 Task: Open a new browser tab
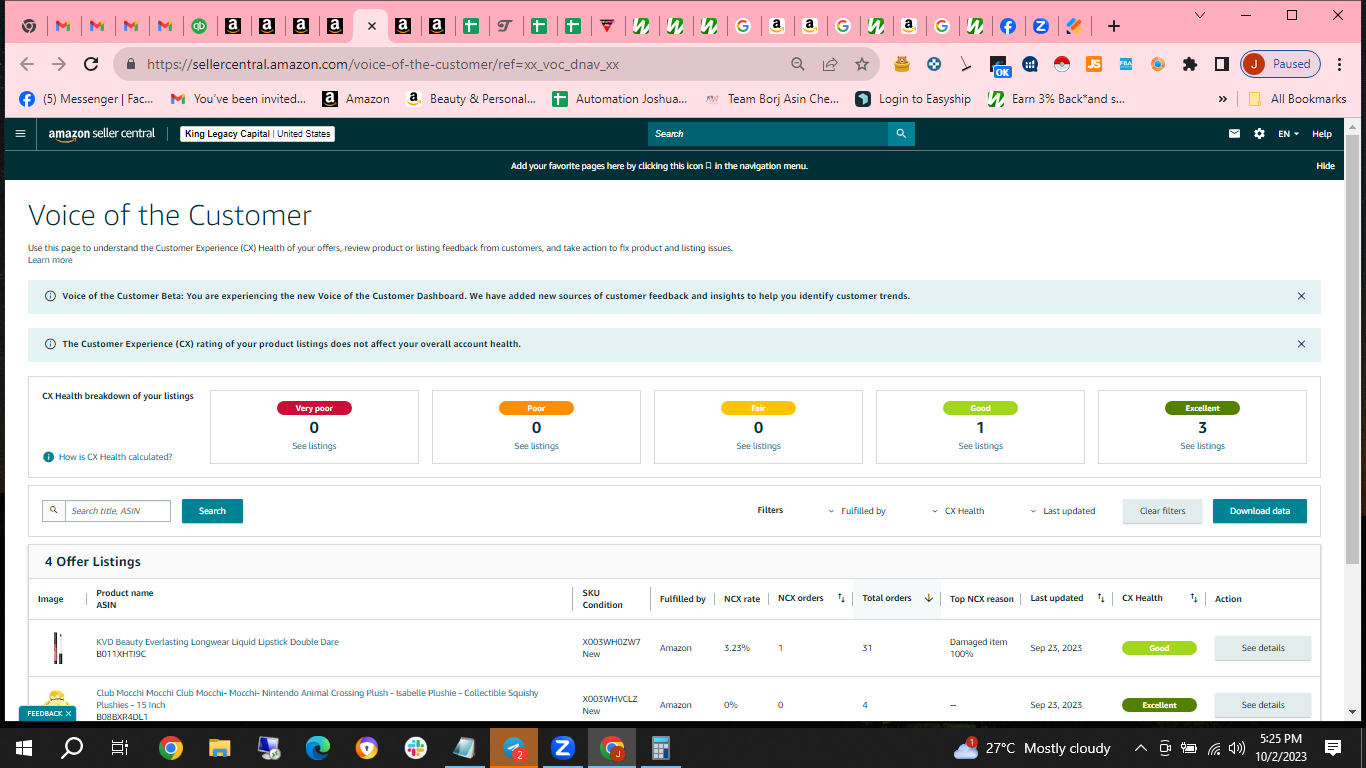(x=1114, y=26)
